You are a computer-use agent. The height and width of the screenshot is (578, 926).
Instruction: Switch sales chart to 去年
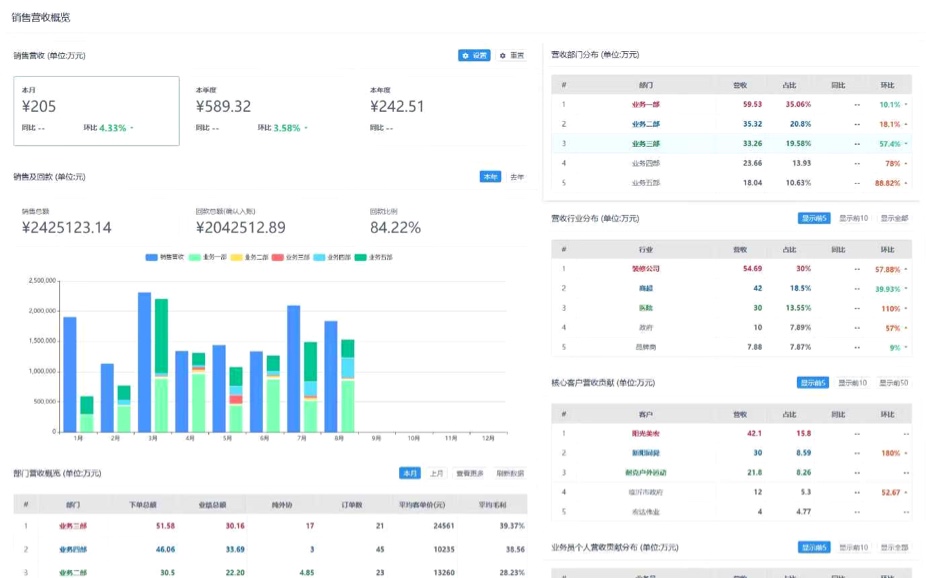pos(517,177)
